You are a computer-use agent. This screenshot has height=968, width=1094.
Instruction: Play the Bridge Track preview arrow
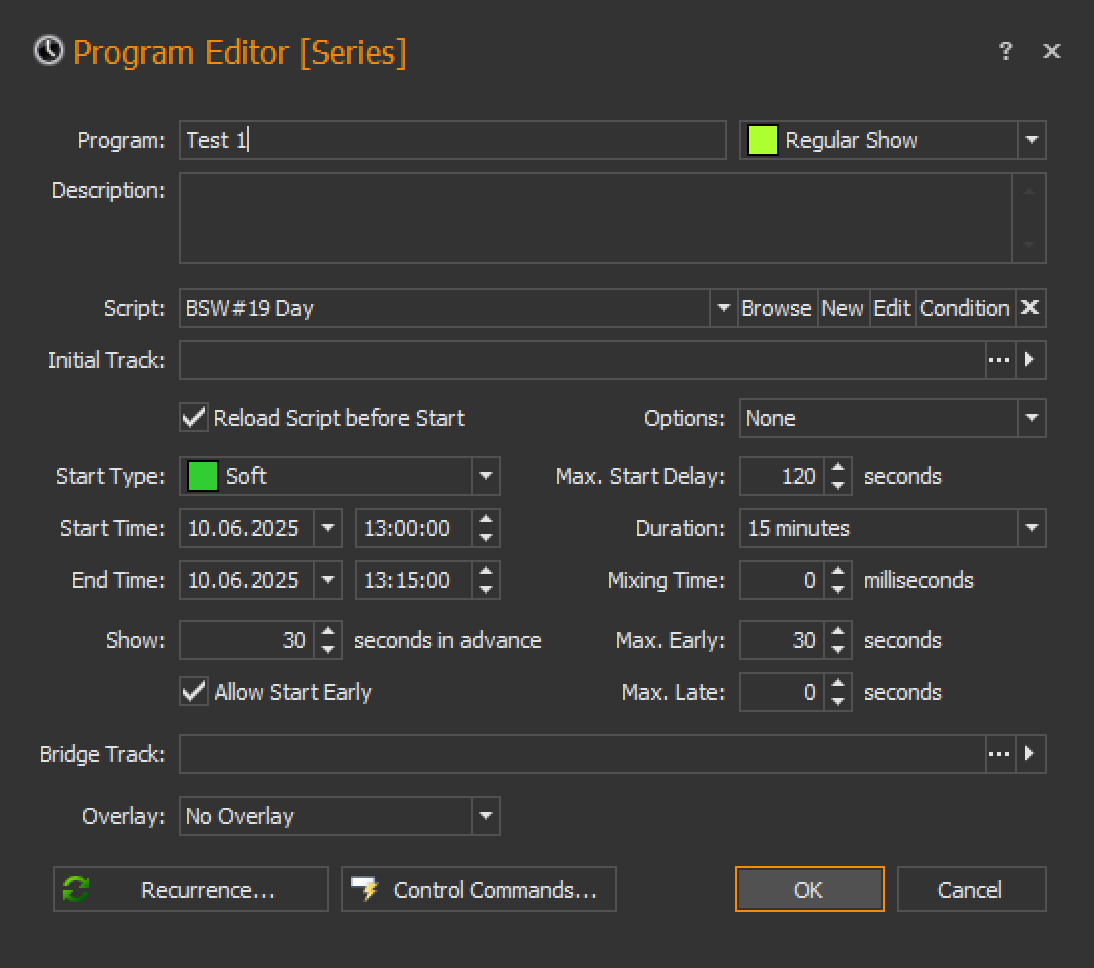(1031, 754)
